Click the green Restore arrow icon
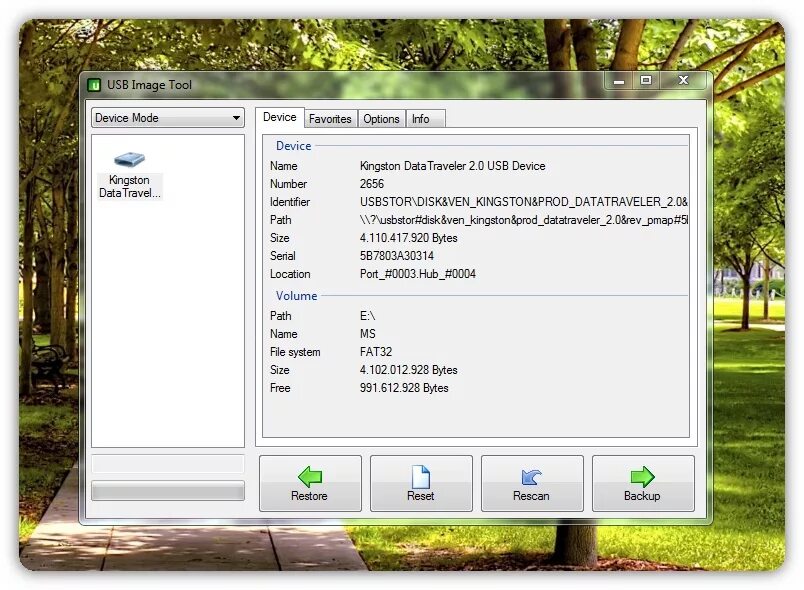Viewport: 804px width, 590px height. [x=310, y=477]
